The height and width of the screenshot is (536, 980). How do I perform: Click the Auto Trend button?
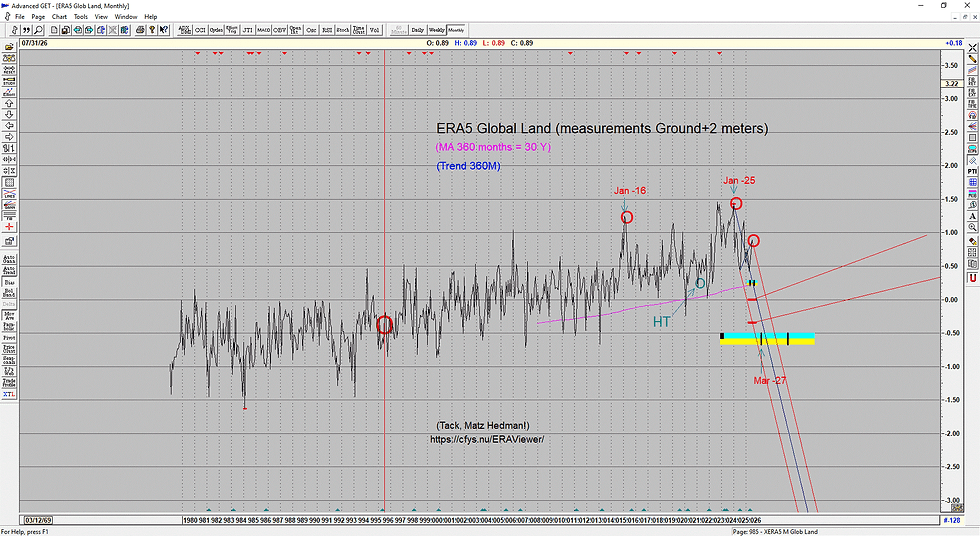point(9,270)
